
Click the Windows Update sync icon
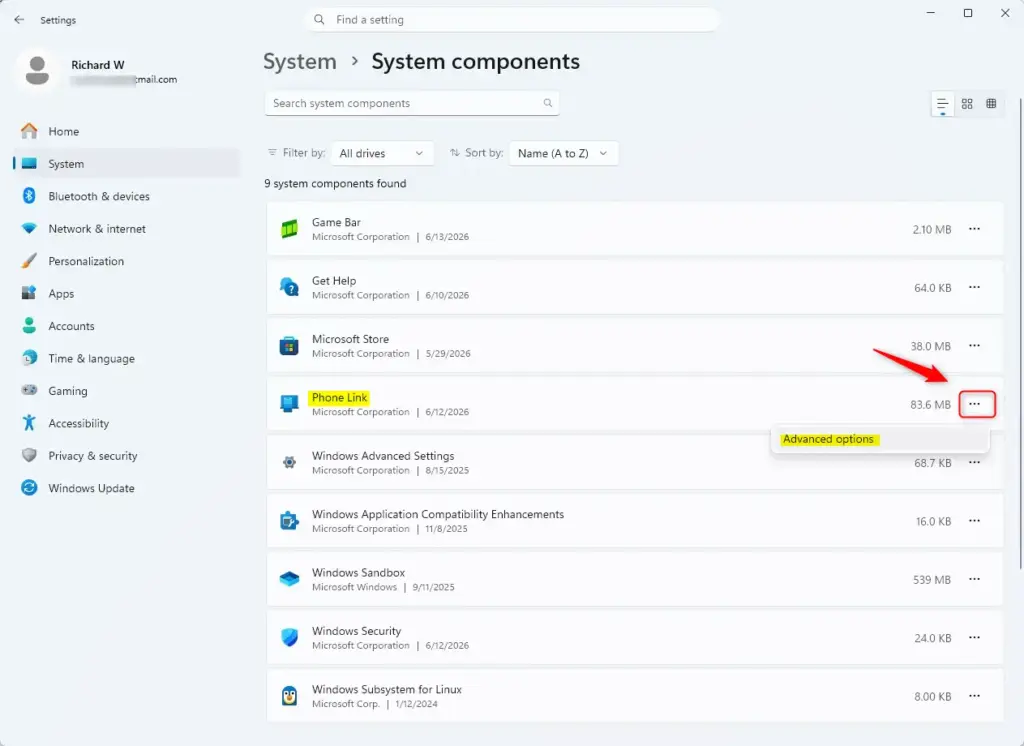click(29, 487)
